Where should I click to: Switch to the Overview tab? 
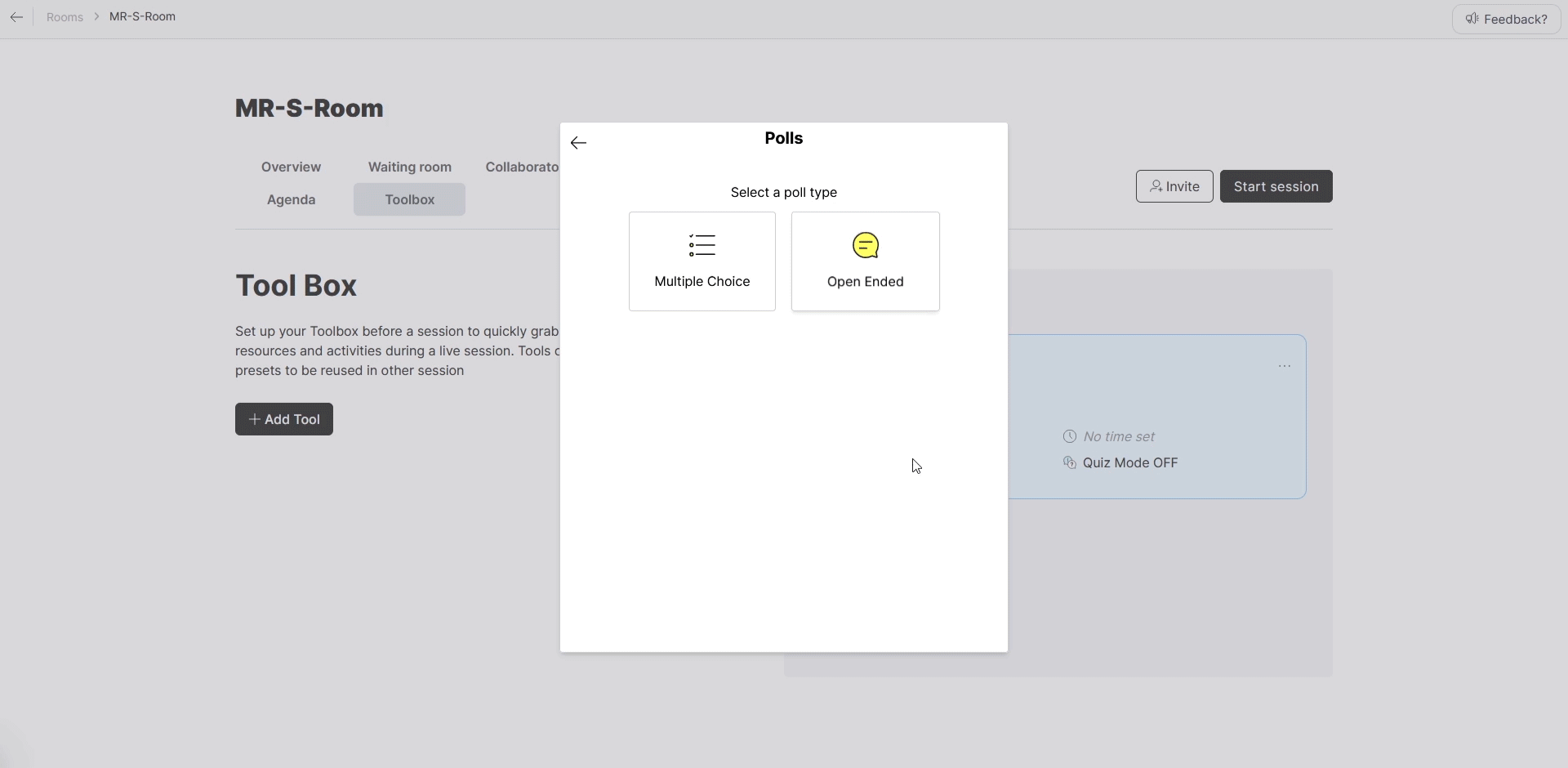pyautogui.click(x=291, y=167)
